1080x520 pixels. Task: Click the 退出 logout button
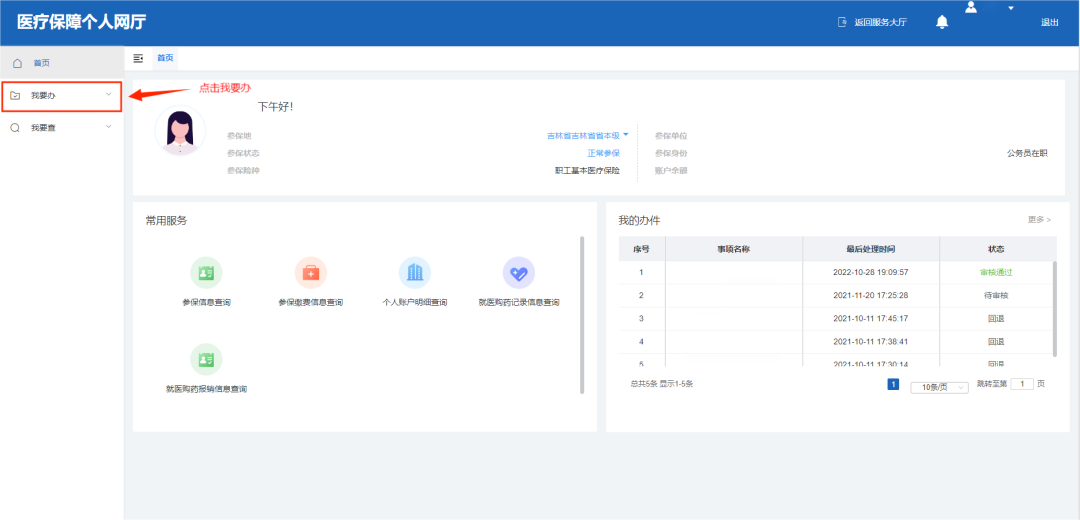pos(1049,22)
